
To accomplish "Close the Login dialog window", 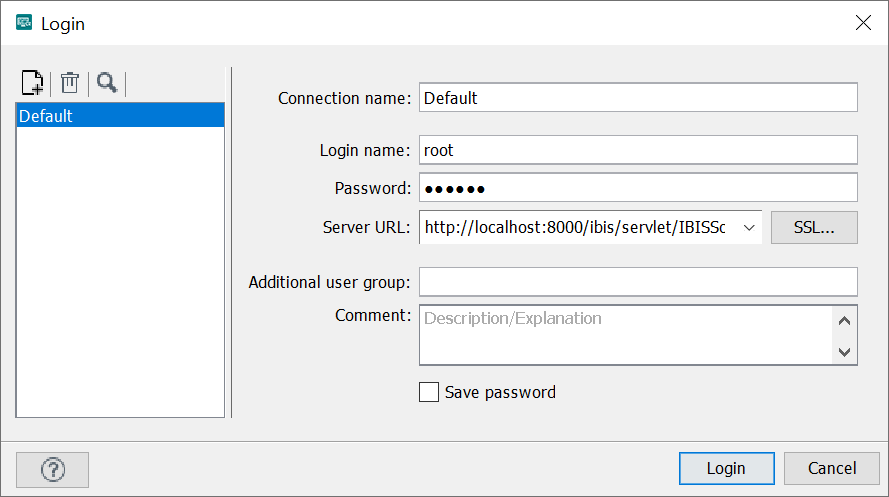I will click(x=862, y=23).
